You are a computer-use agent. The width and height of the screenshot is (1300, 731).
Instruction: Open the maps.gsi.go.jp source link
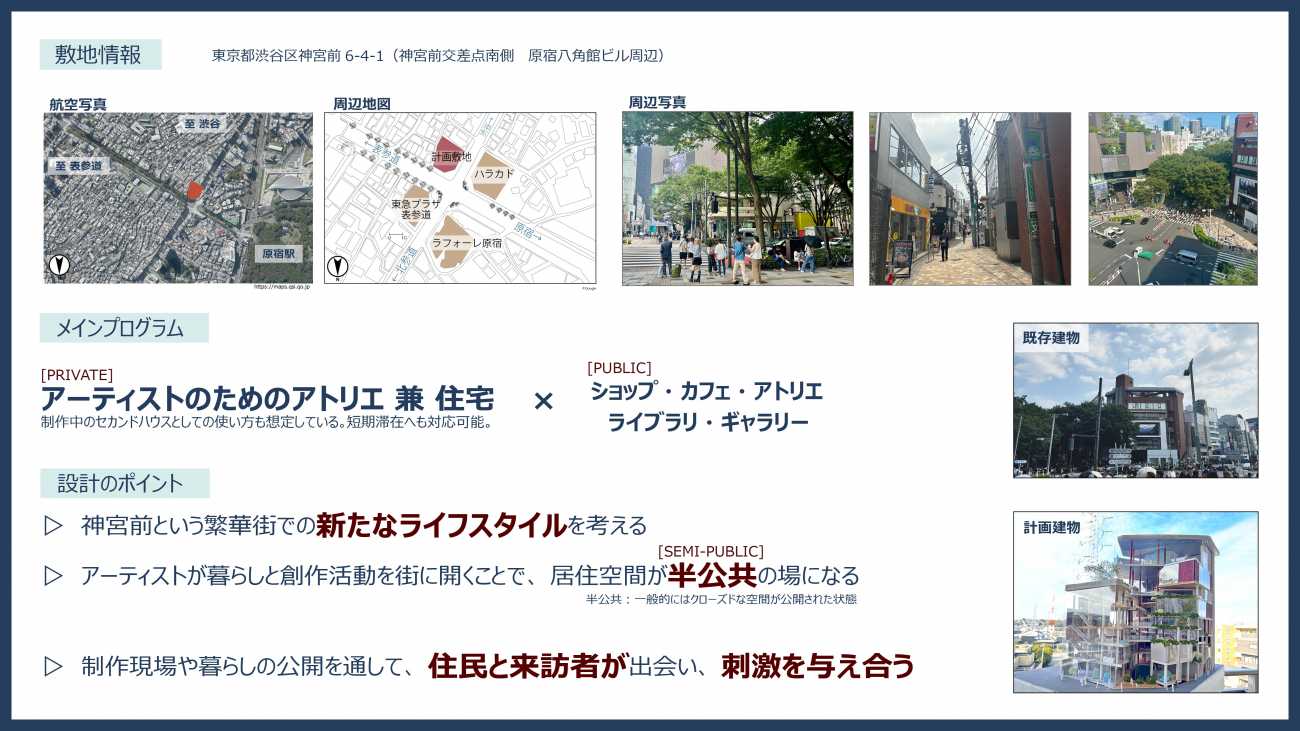click(281, 287)
